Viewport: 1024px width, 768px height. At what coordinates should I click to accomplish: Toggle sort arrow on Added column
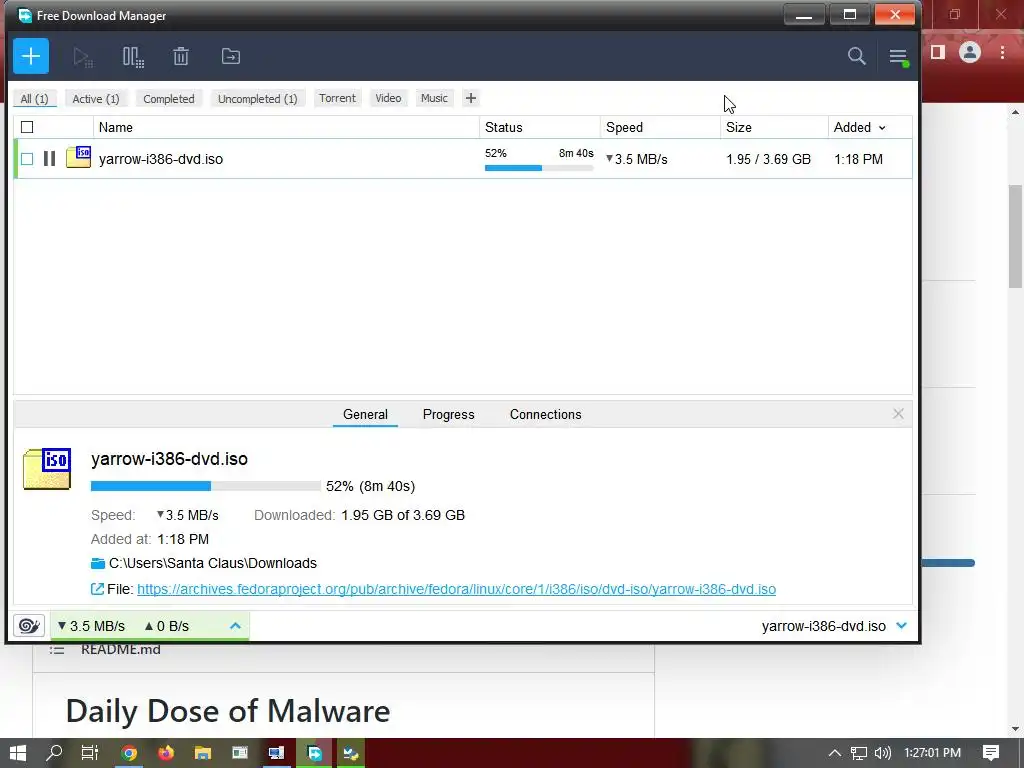(x=882, y=128)
